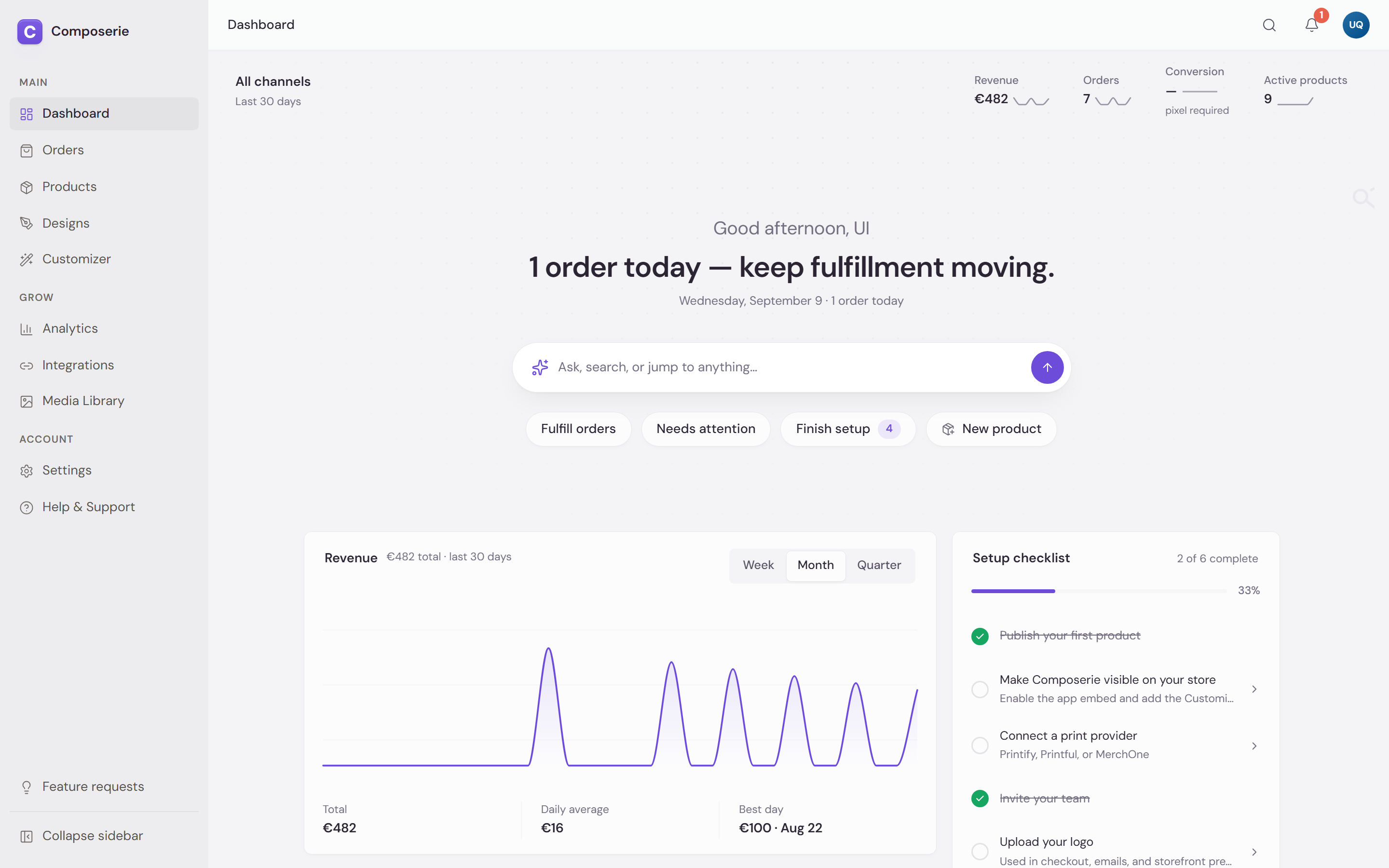1389x868 pixels.
Task: Switch revenue chart to Week
Action: [758, 566]
